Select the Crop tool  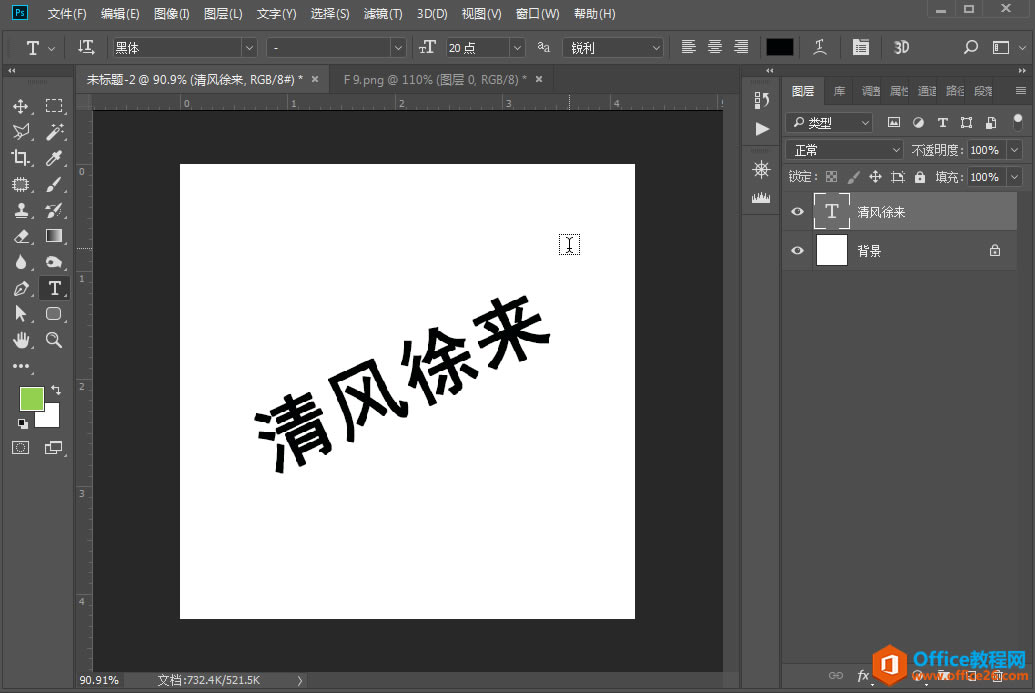[x=20, y=158]
